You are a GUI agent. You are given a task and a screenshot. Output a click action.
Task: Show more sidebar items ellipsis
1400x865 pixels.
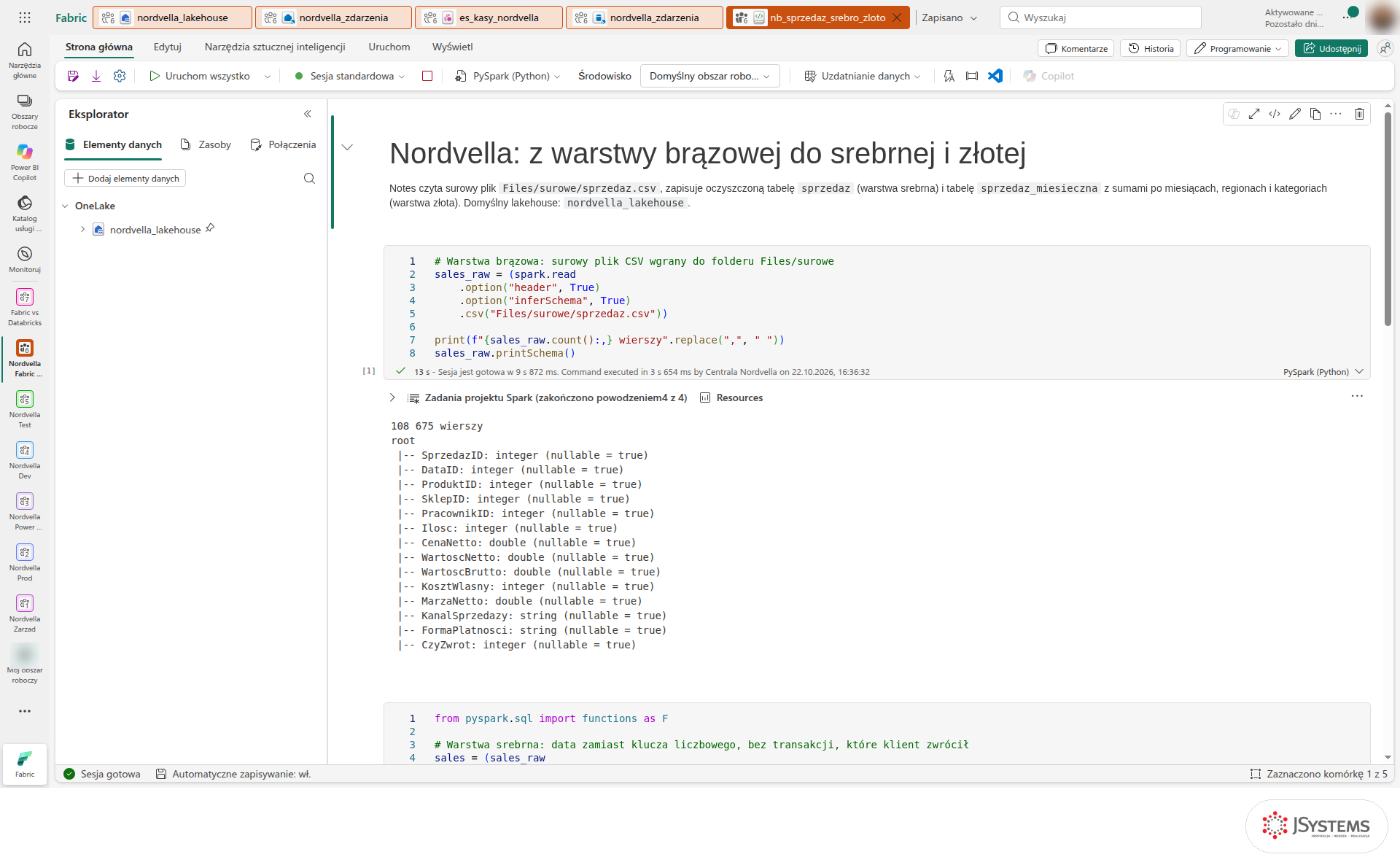tap(25, 711)
